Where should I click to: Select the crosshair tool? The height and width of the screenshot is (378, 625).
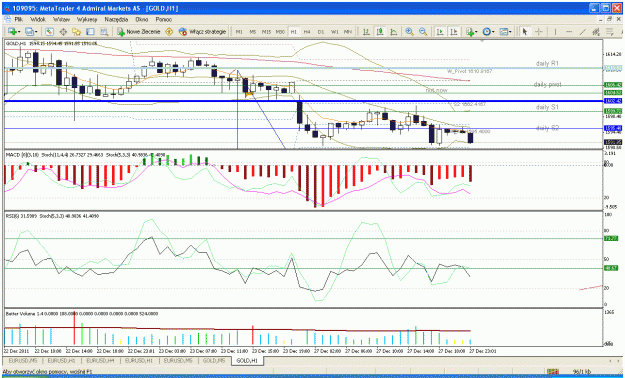click(x=539, y=32)
